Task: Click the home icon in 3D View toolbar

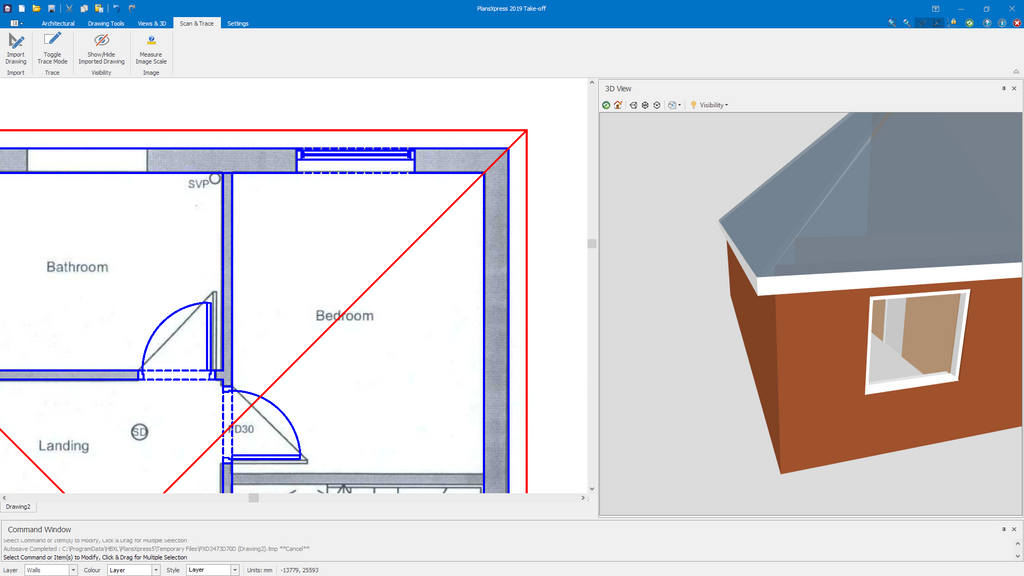Action: [618, 105]
